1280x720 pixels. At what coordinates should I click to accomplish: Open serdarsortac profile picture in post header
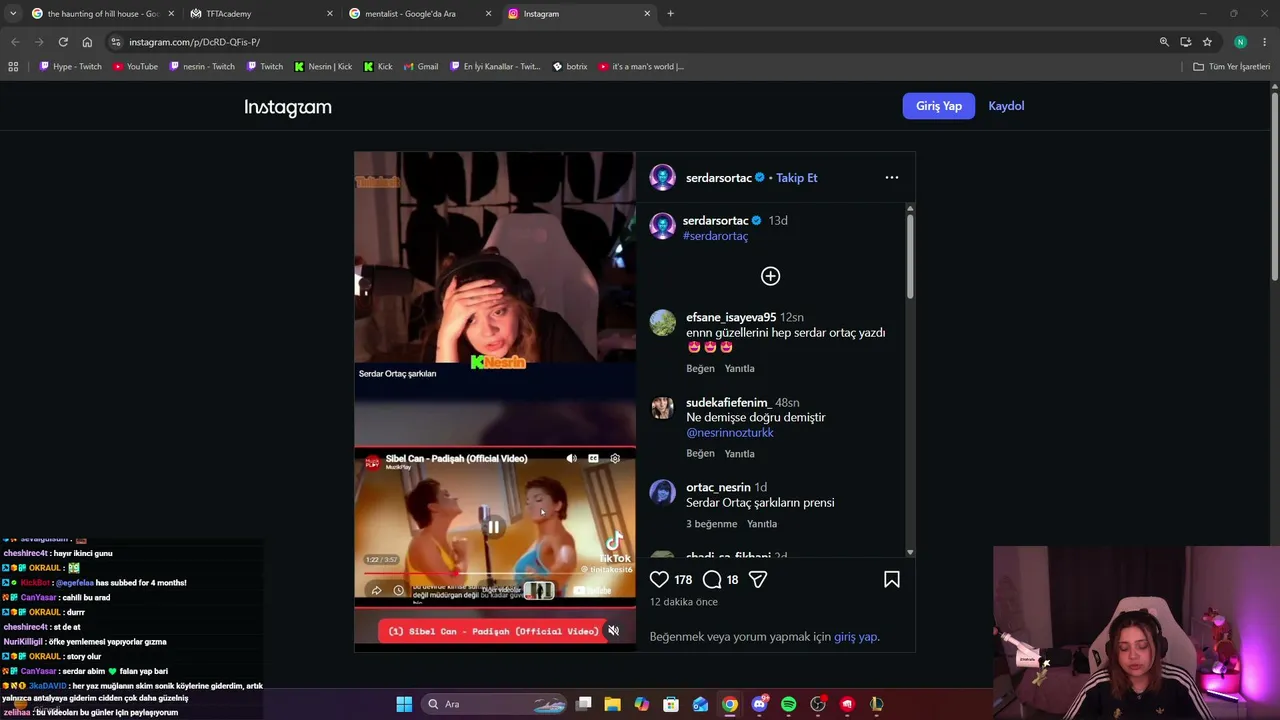662,178
